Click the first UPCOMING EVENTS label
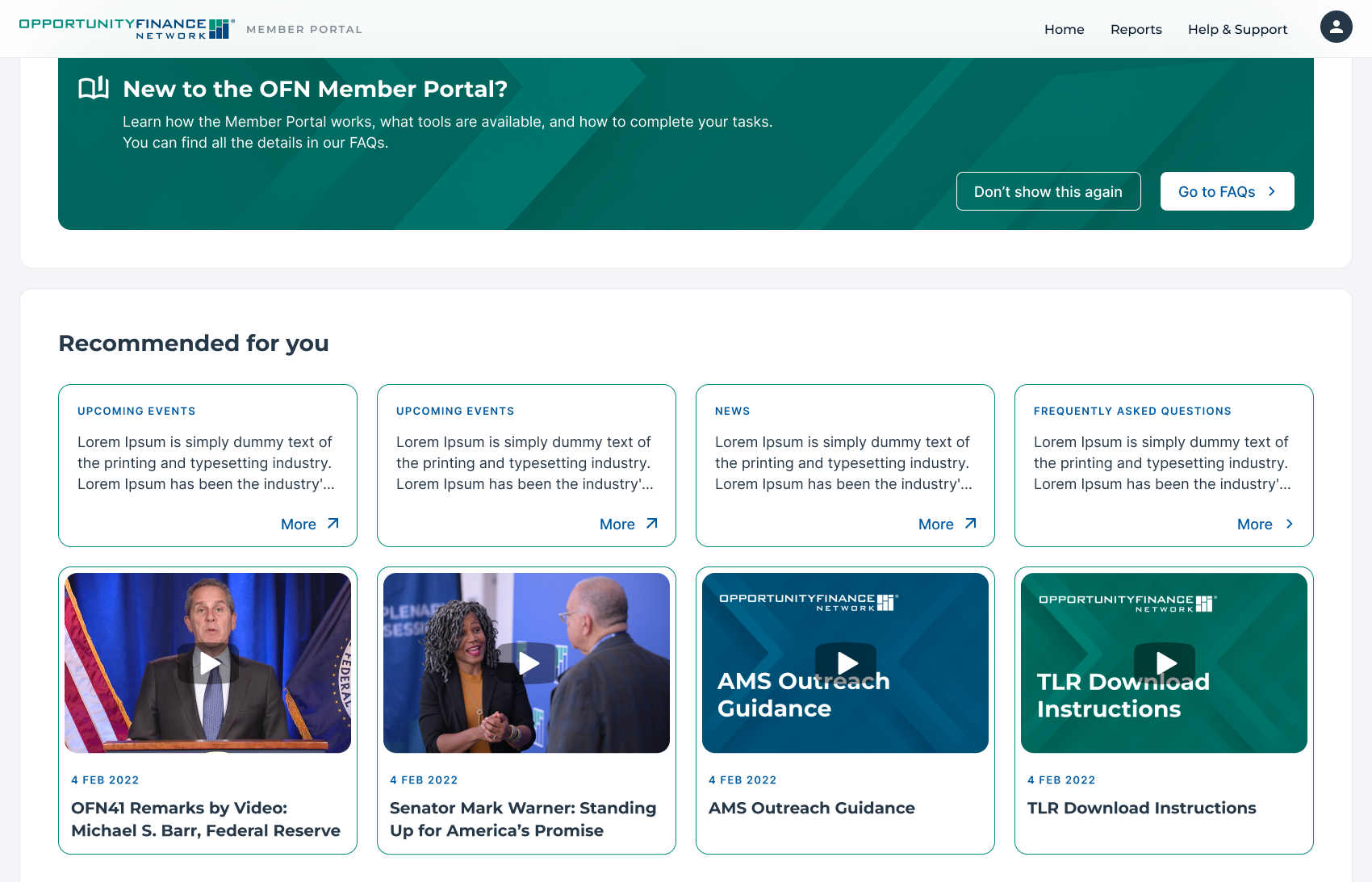 click(136, 411)
